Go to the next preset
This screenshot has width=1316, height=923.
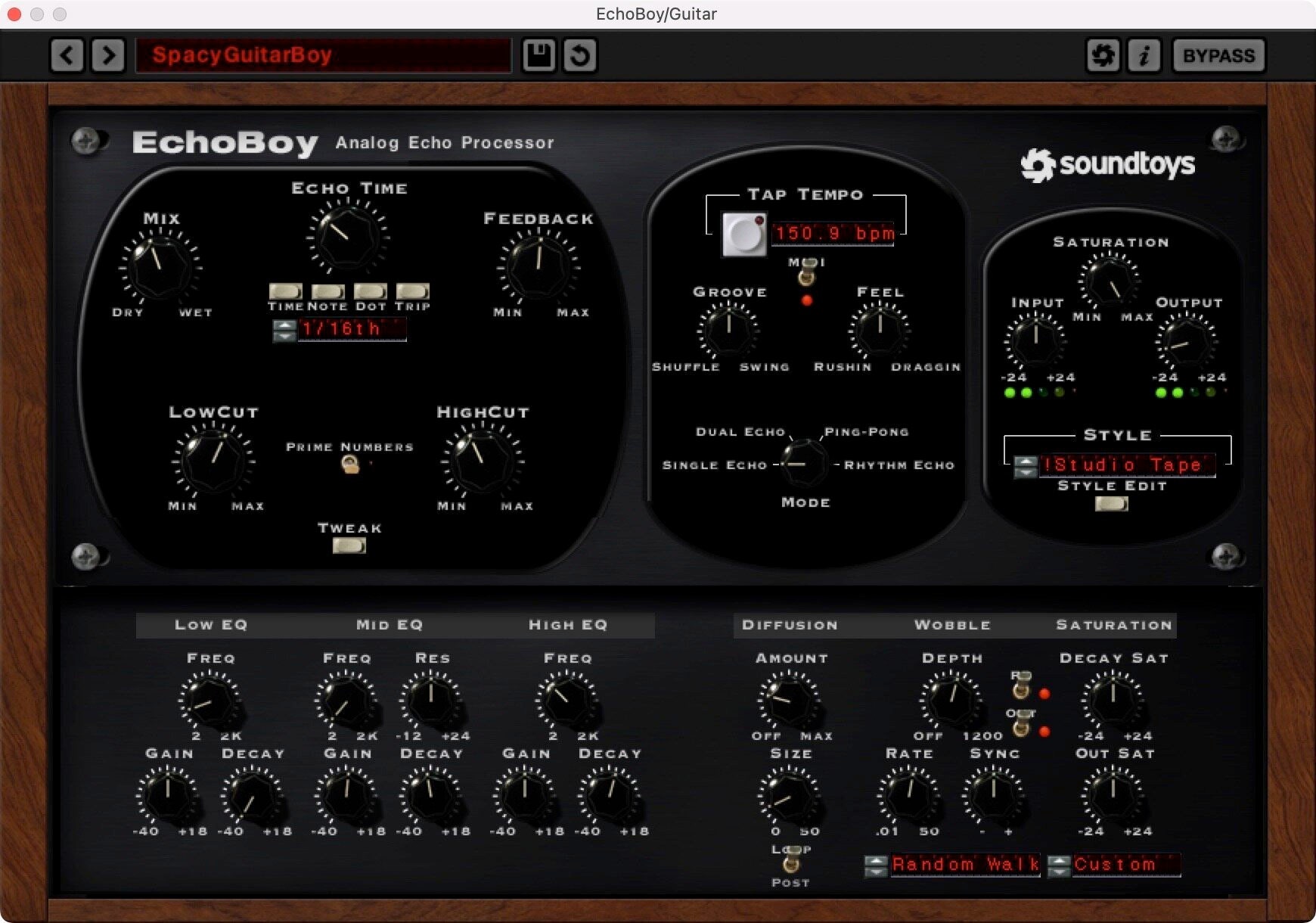[x=108, y=55]
